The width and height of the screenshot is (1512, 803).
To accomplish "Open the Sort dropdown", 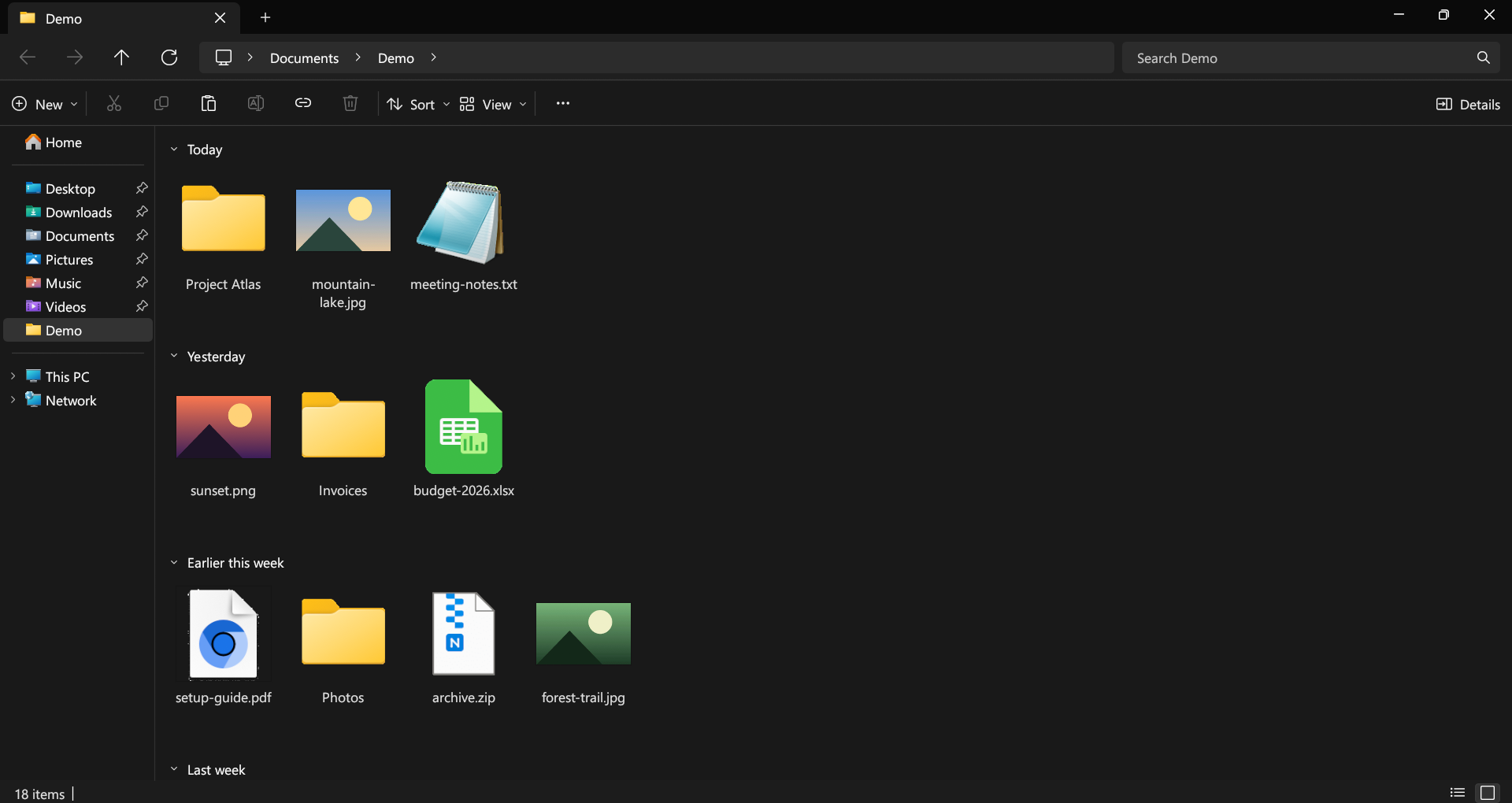I will point(419,104).
